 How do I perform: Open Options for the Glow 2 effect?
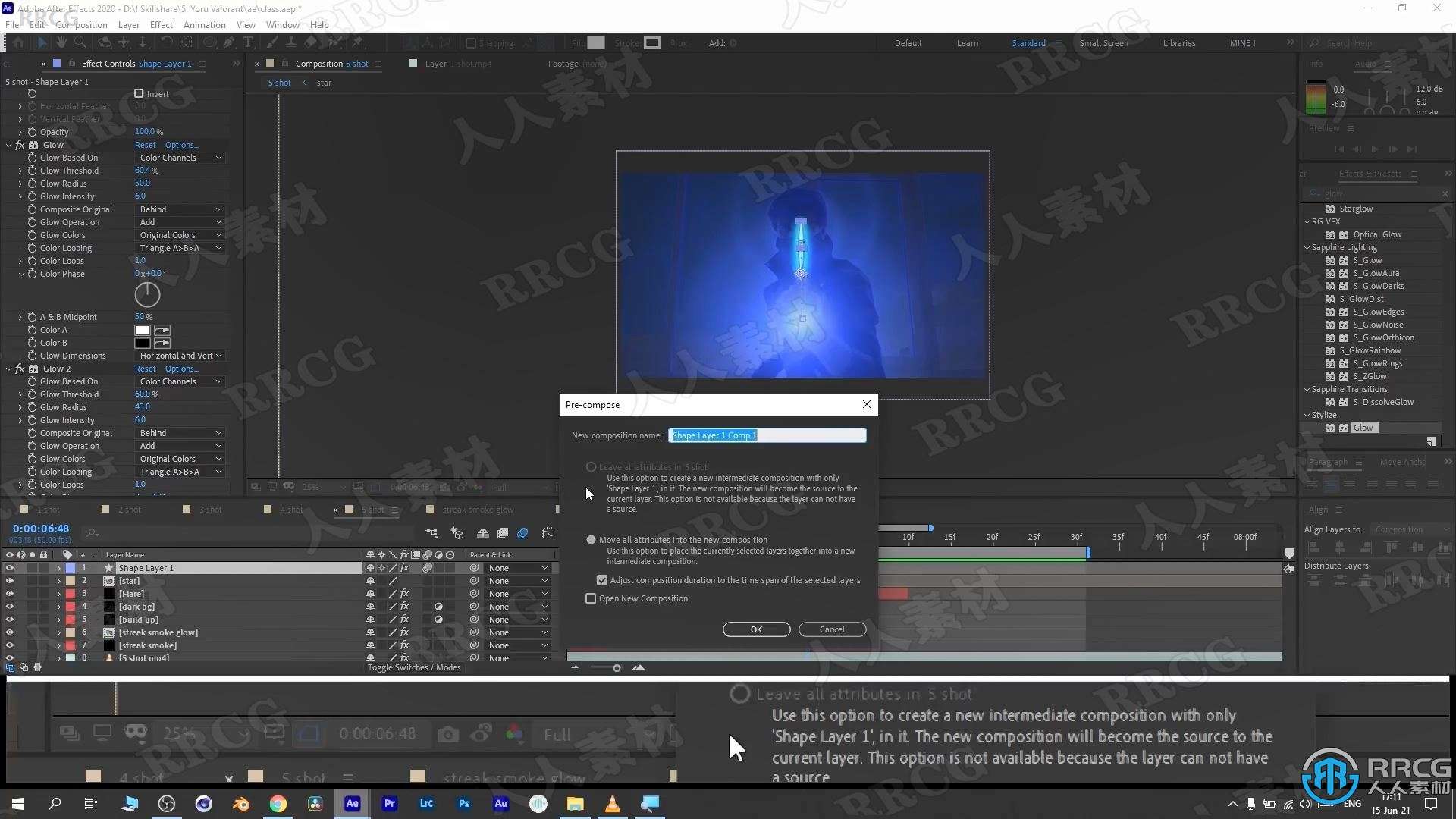181,369
